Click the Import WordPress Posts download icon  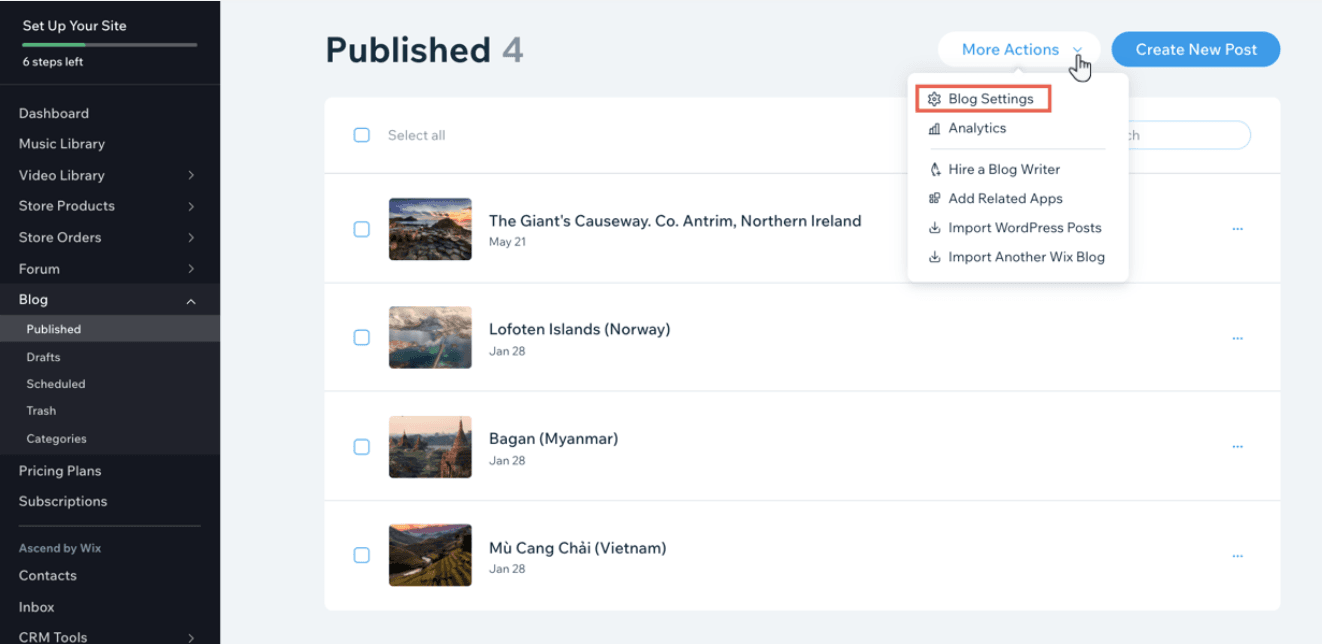[934, 227]
